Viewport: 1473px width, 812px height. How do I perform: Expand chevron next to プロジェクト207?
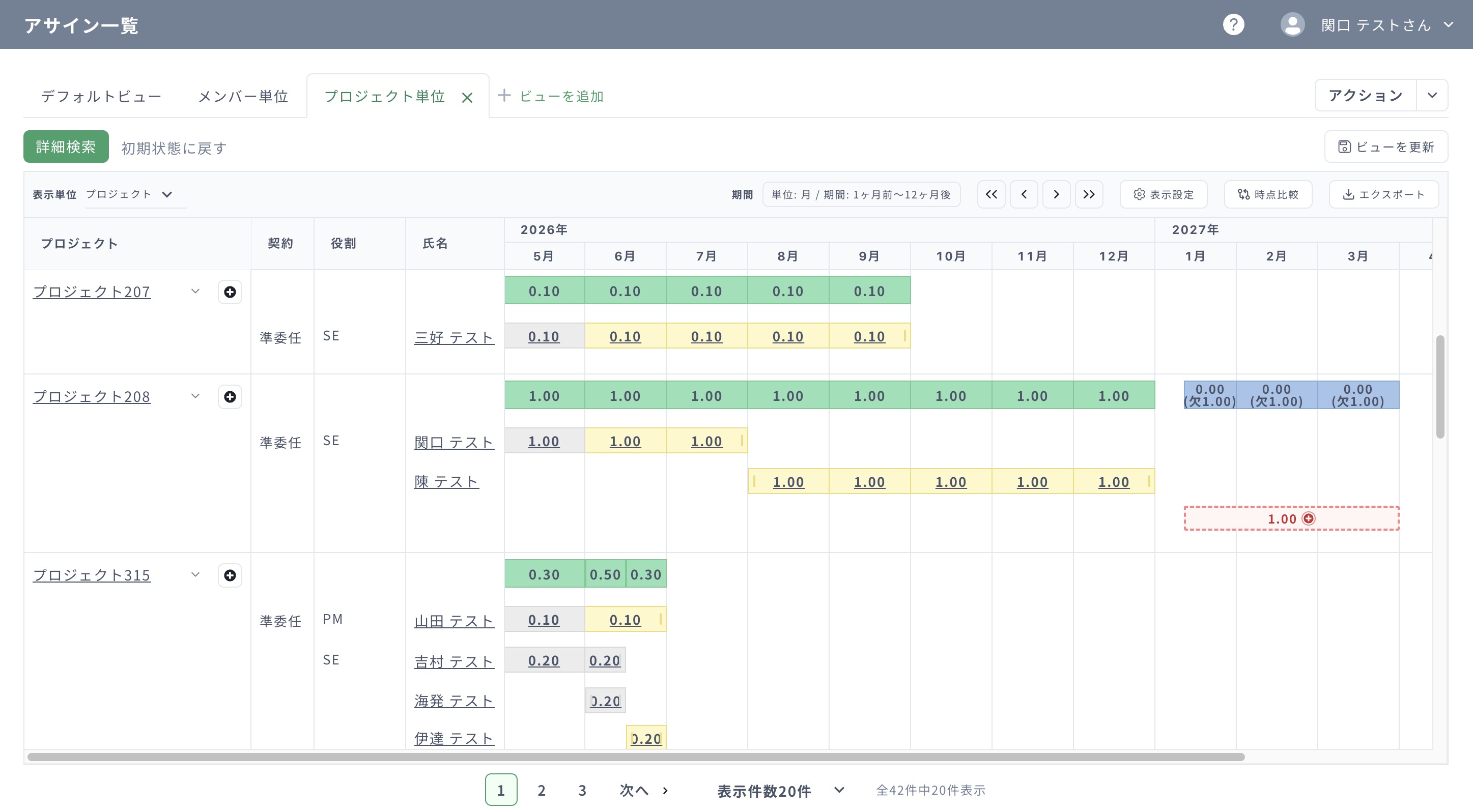tap(195, 292)
